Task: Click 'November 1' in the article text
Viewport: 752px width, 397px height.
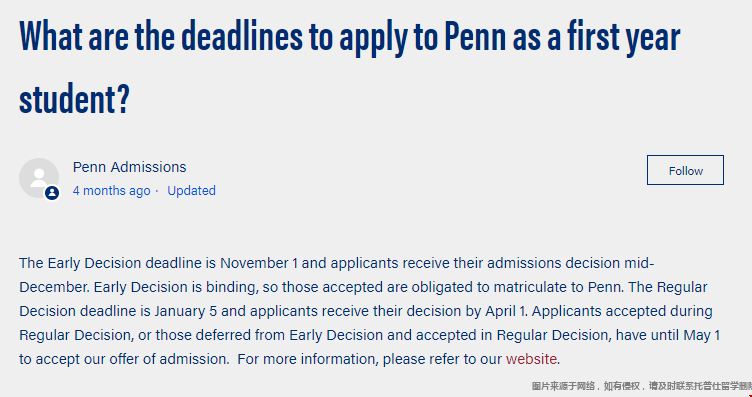Action: point(259,263)
